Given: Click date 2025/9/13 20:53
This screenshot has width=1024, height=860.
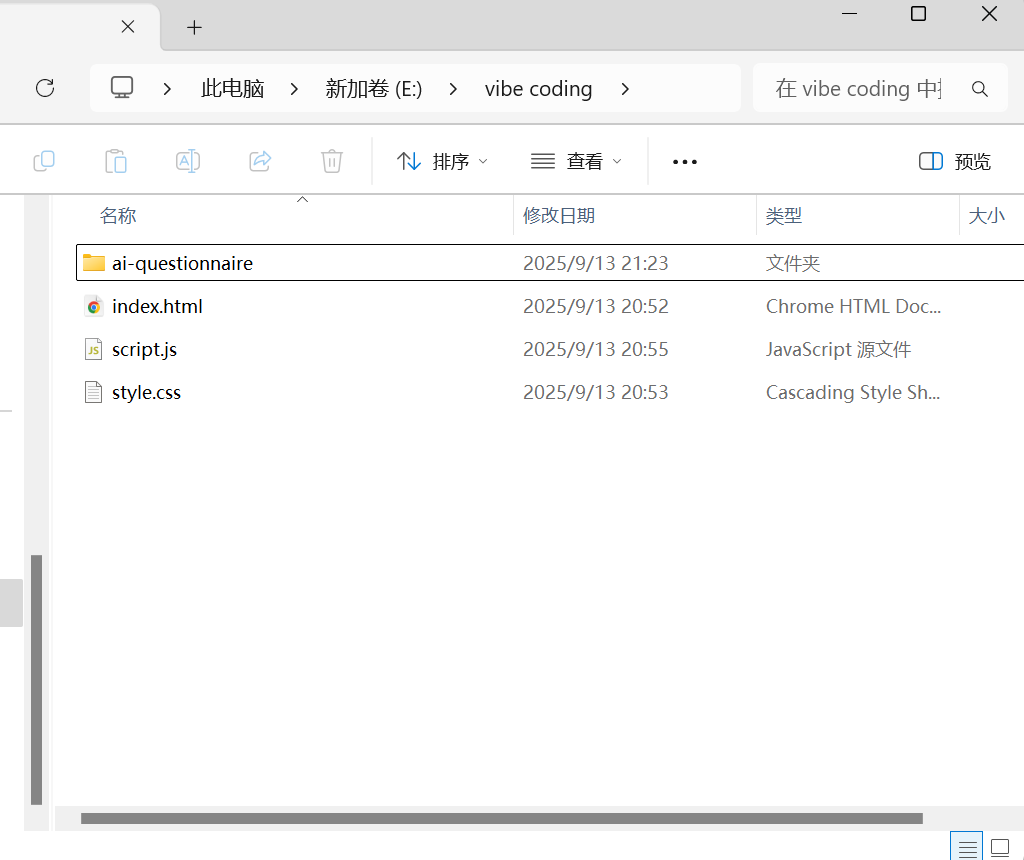Looking at the screenshot, I should click(x=596, y=392).
